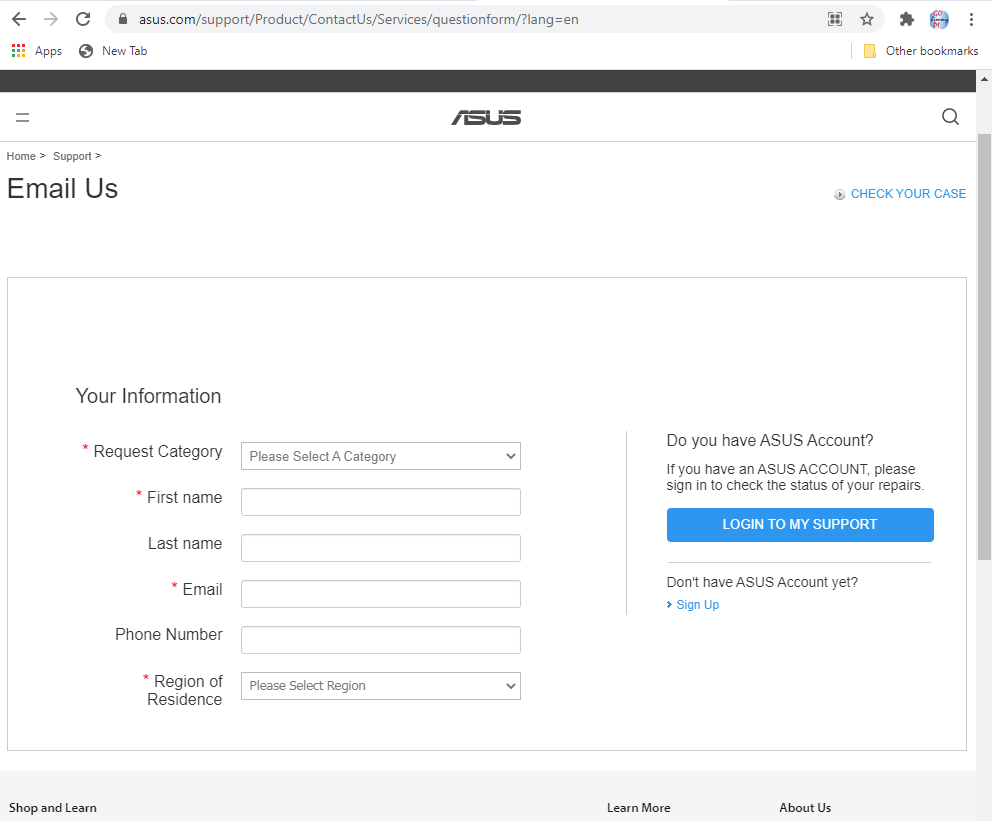
Task: Click the ASUS logo
Action: tap(486, 117)
